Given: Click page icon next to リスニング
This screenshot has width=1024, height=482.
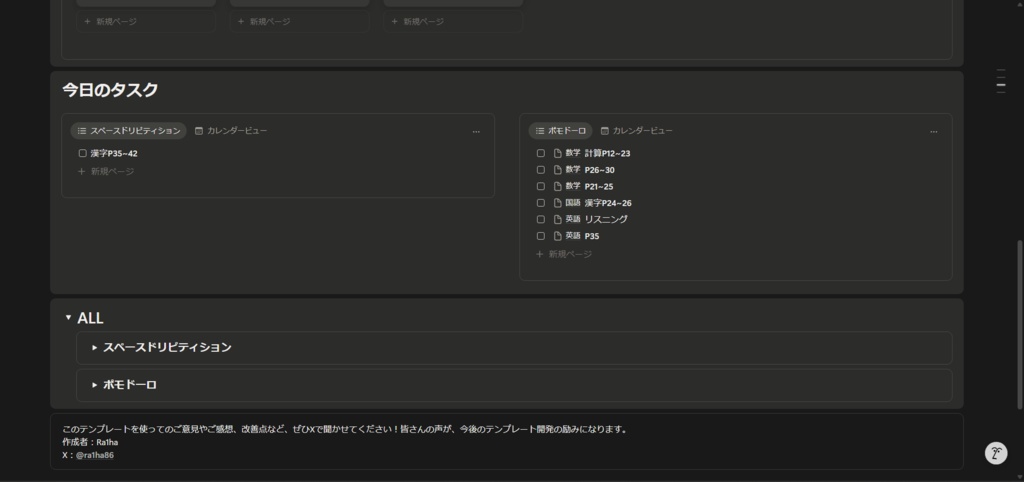Looking at the screenshot, I should [x=558, y=219].
